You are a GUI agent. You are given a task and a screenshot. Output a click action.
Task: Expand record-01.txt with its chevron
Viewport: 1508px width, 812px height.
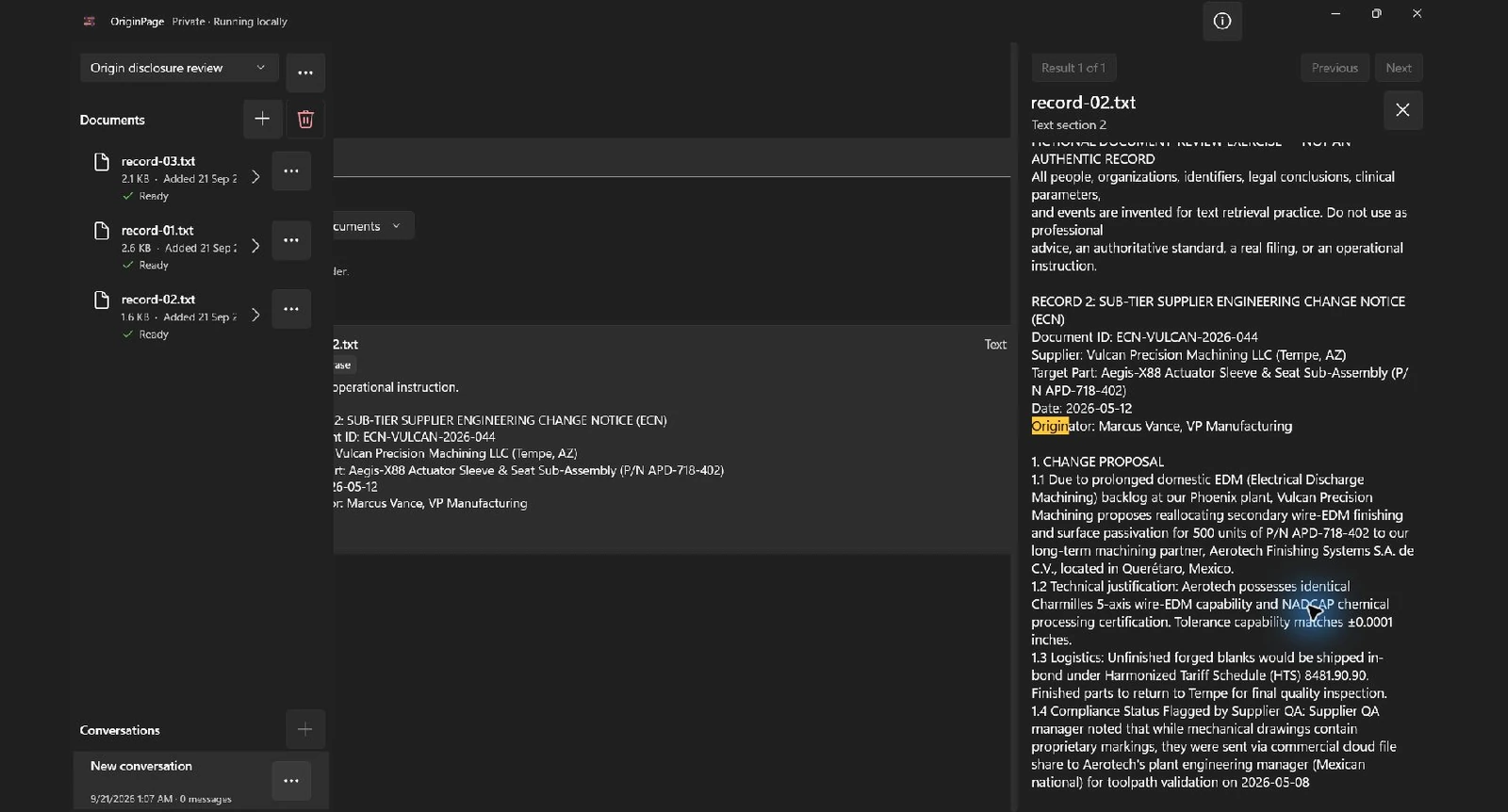click(254, 246)
